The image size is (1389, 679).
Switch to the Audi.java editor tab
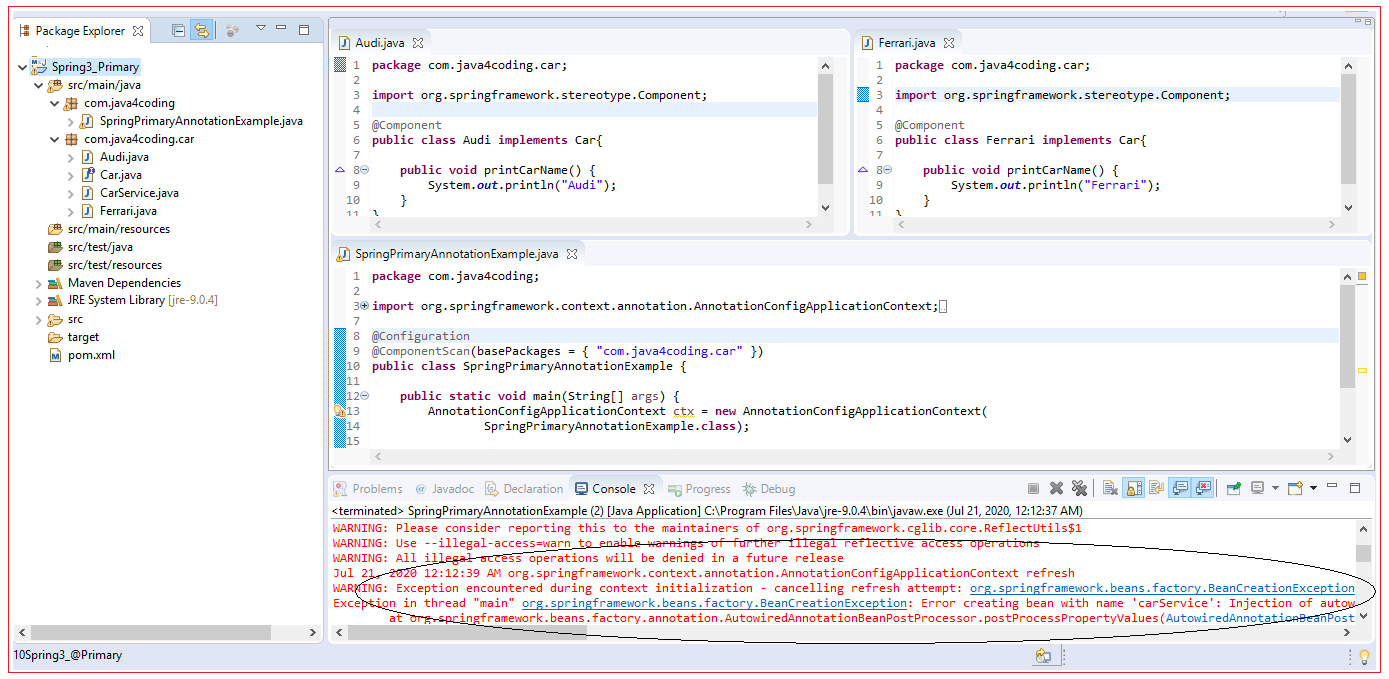point(381,43)
